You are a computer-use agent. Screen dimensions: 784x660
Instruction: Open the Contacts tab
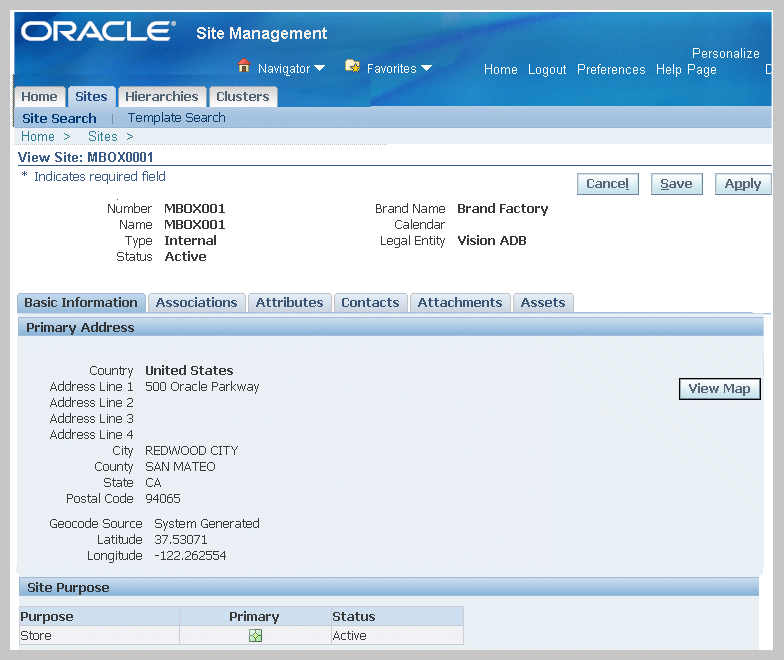click(x=370, y=302)
